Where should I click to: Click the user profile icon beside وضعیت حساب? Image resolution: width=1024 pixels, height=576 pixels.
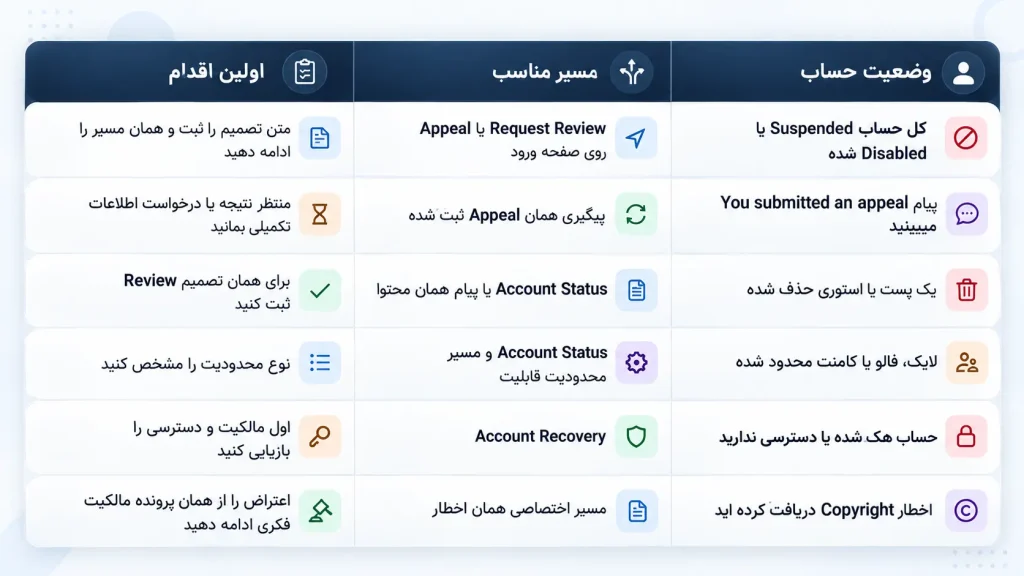[x=963, y=72]
